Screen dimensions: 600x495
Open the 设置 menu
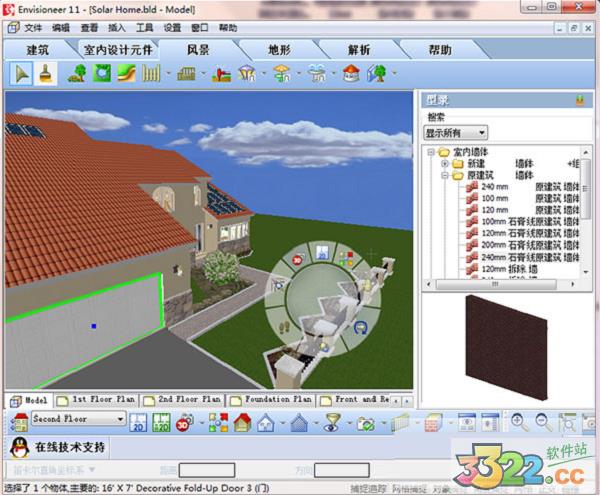tap(172, 28)
